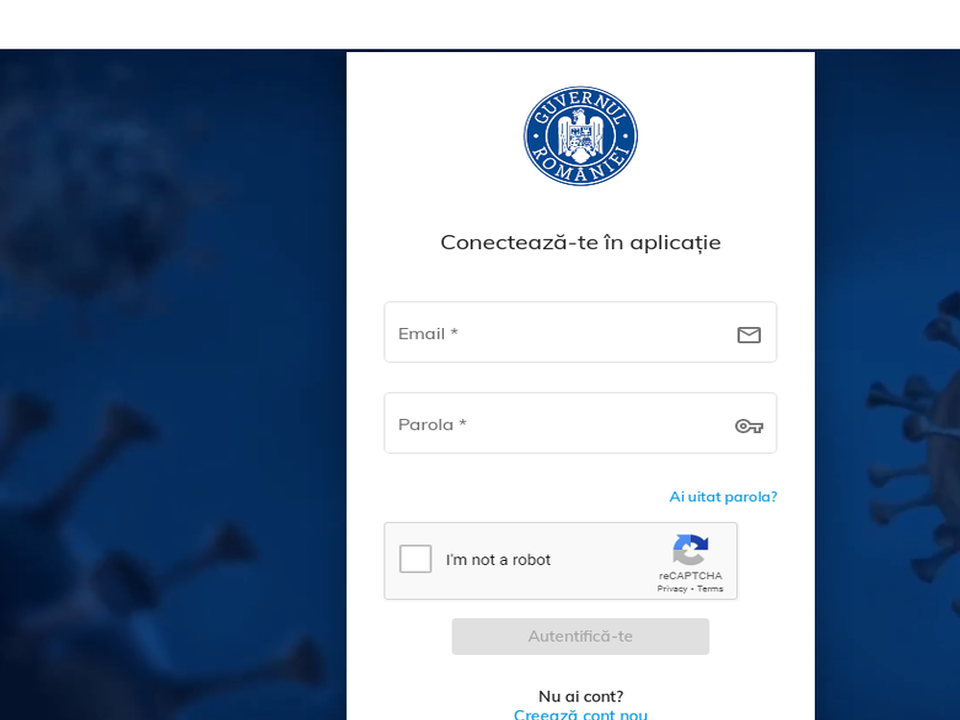This screenshot has width=960, height=720.
Task: Click the reCAPTCHA arrows logo
Action: 691,549
